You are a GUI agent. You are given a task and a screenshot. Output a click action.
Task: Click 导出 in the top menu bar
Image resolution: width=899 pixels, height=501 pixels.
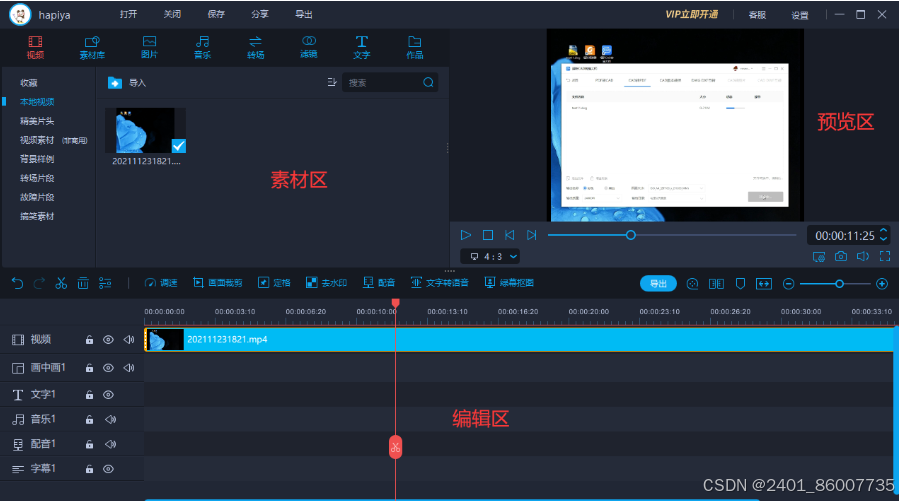tap(304, 14)
